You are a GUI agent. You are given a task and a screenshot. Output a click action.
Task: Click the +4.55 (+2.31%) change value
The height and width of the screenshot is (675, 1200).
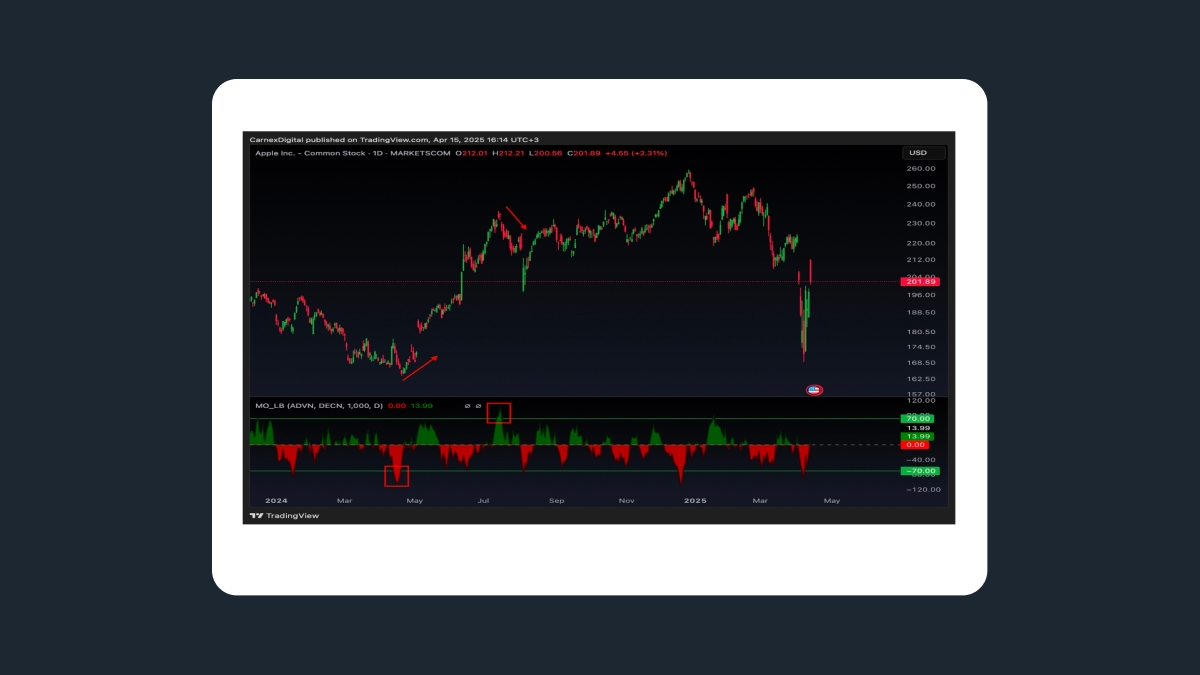[x=637, y=153]
